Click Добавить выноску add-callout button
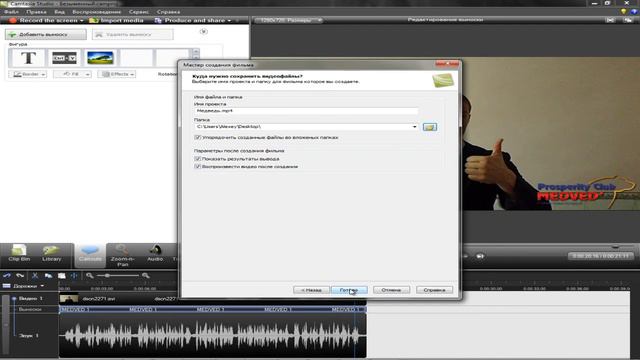640x360 pixels. coord(45,35)
